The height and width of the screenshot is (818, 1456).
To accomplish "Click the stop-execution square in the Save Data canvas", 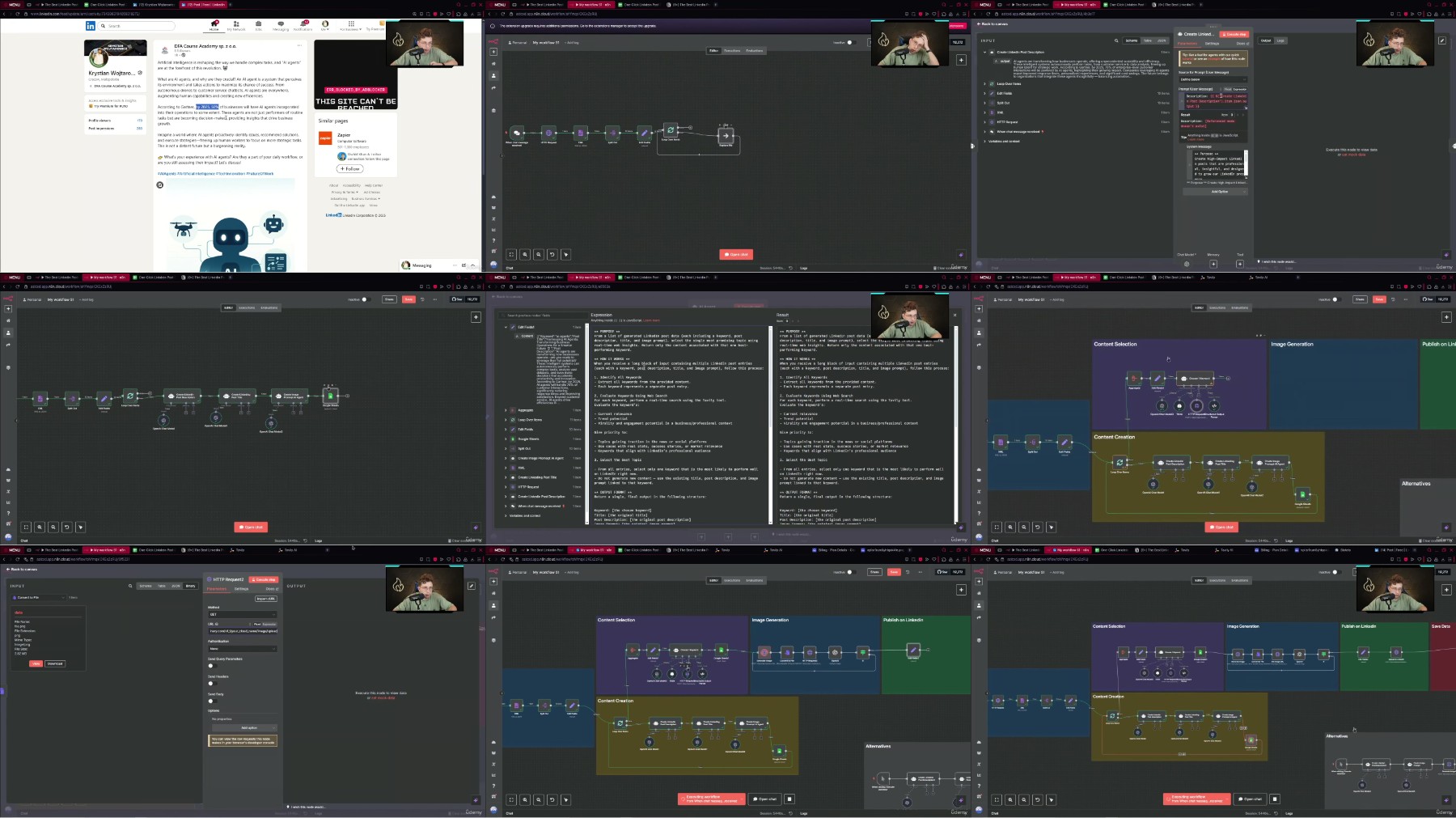I will pyautogui.click(x=1275, y=799).
